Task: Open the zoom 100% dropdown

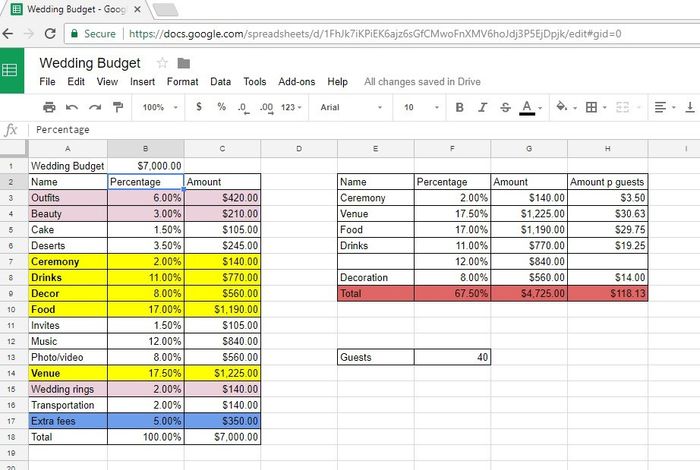Action: click(159, 107)
